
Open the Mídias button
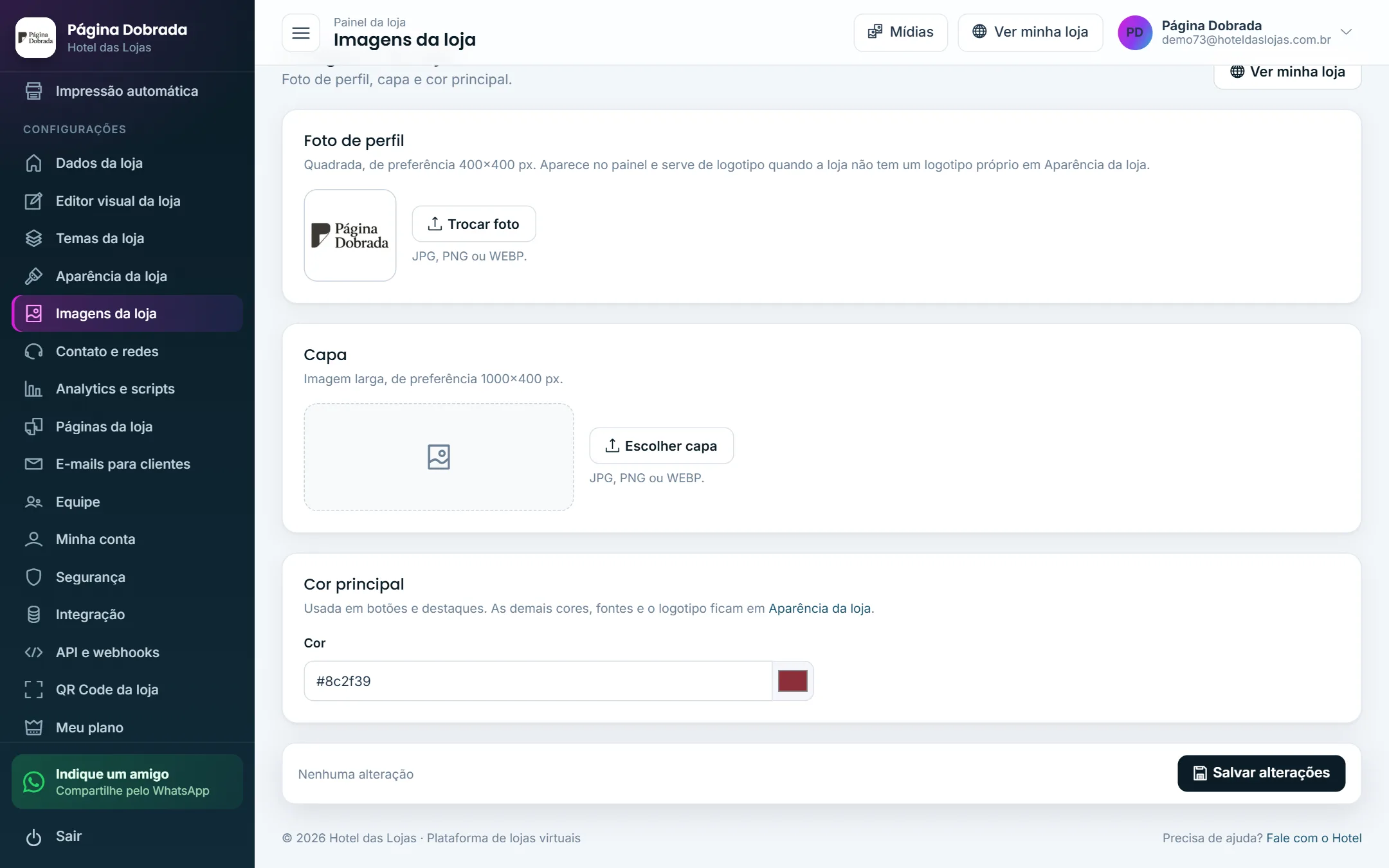tap(900, 32)
